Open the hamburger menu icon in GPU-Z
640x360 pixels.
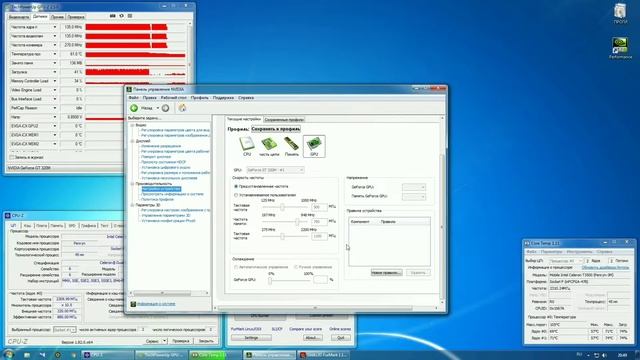pyautogui.click(x=130, y=16)
